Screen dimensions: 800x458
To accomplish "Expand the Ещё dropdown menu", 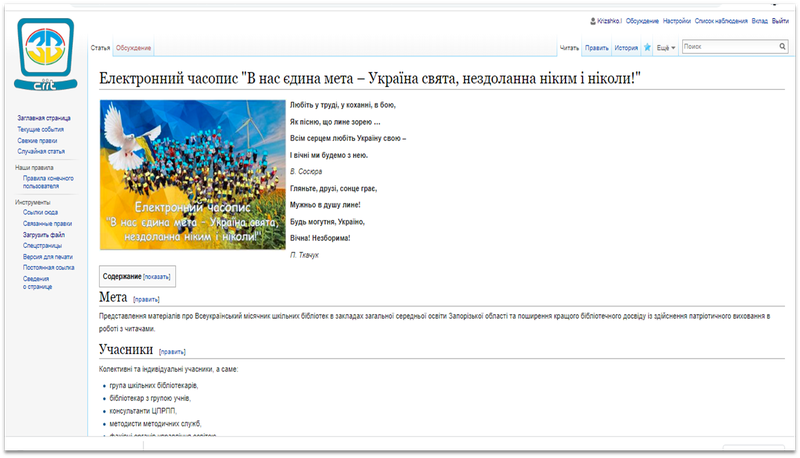I will pyautogui.click(x=667, y=47).
